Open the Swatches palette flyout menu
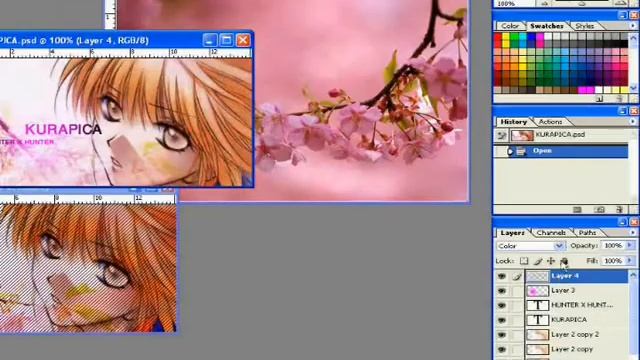 click(633, 26)
